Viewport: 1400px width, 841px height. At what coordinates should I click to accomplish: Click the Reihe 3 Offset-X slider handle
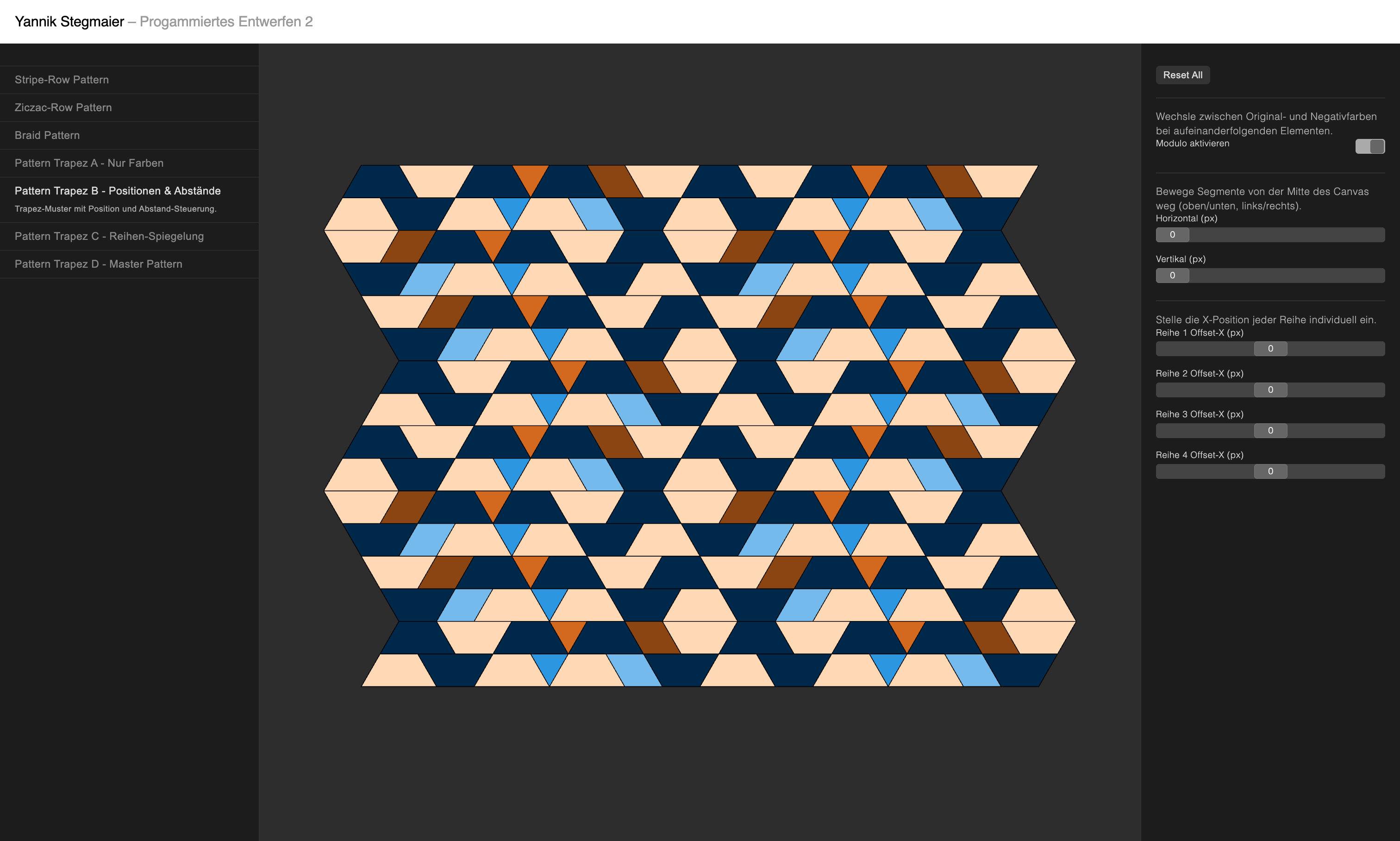point(1270,431)
